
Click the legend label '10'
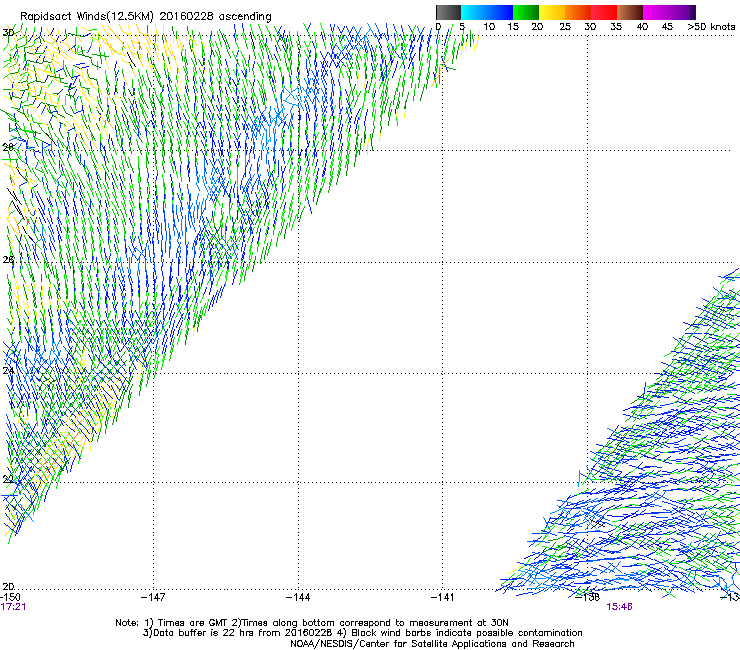click(489, 26)
